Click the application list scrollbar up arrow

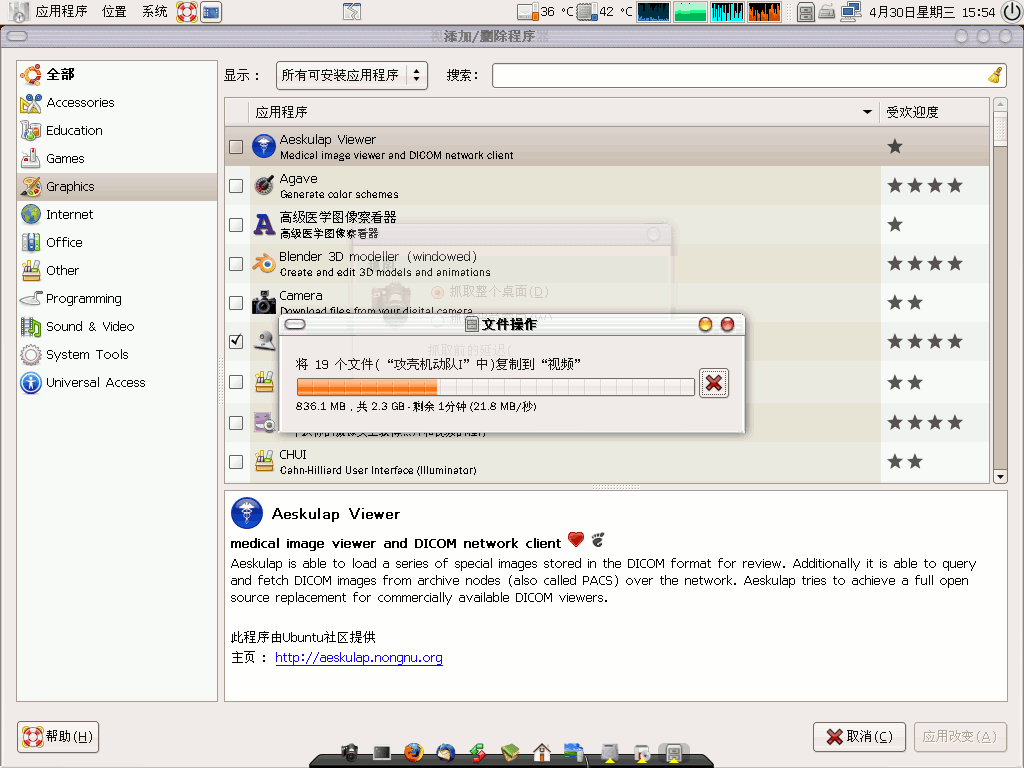pos(1000,104)
